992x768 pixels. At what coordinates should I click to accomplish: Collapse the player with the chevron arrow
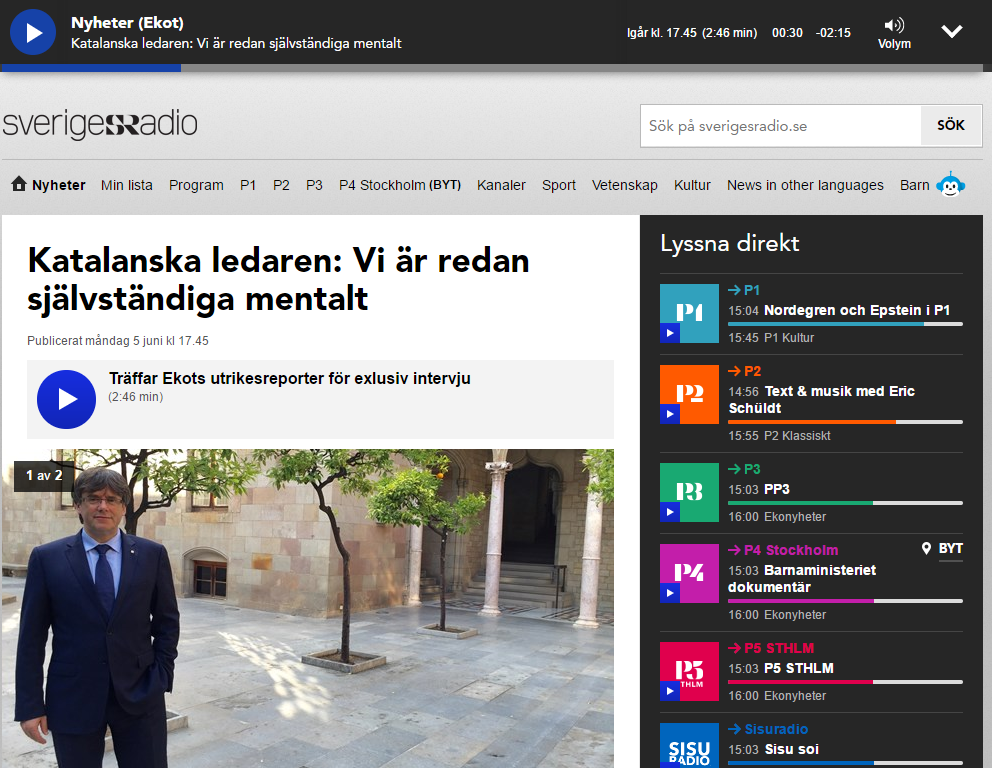(952, 31)
